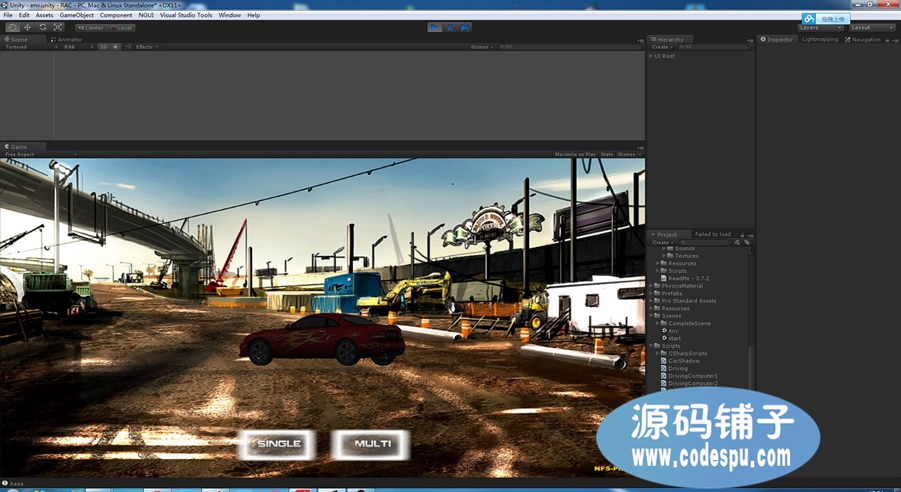Click the Hierarchy search field
This screenshot has width=901, height=492.
tap(713, 47)
